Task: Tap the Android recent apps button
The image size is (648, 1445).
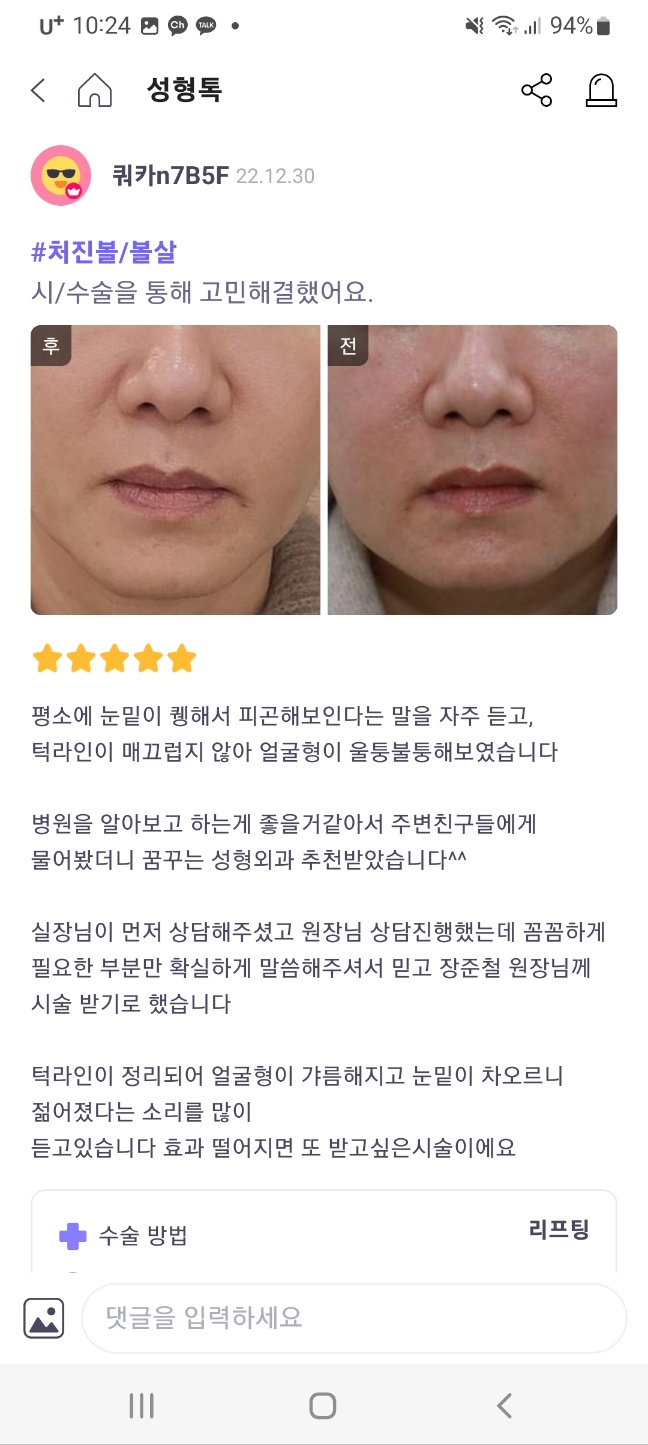Action: click(x=142, y=1405)
